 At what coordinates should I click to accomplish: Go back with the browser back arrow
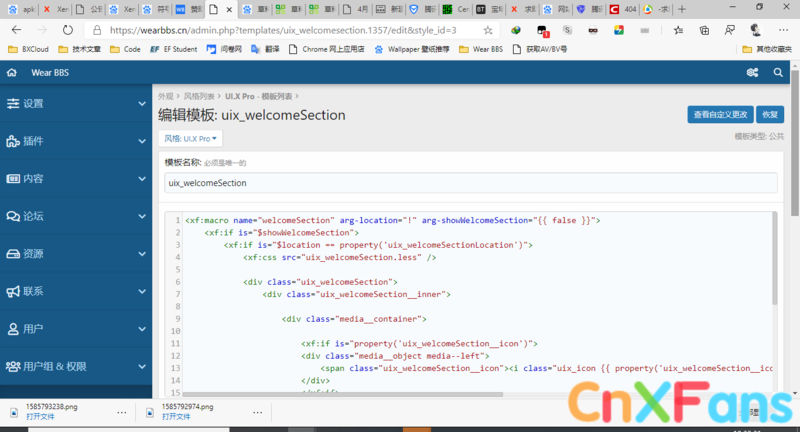[16, 30]
